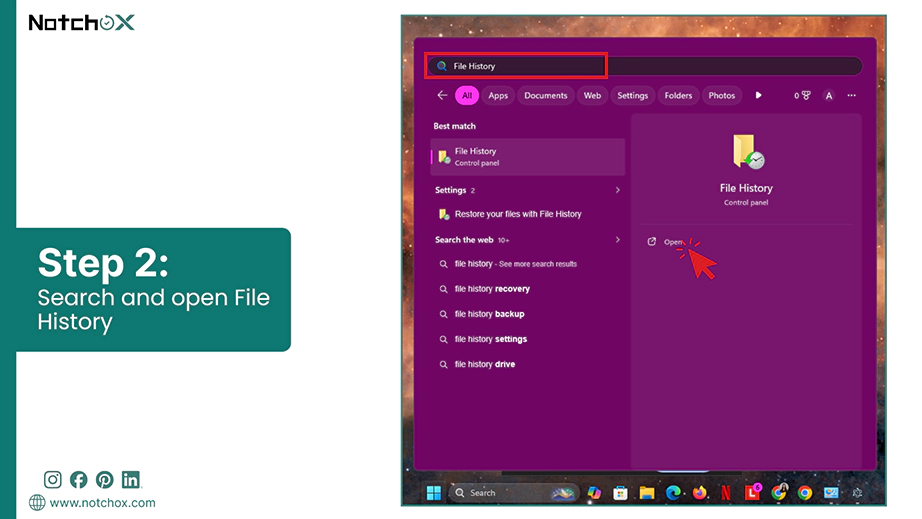
Task: Open Settings gear on the taskbar
Action: click(x=857, y=493)
